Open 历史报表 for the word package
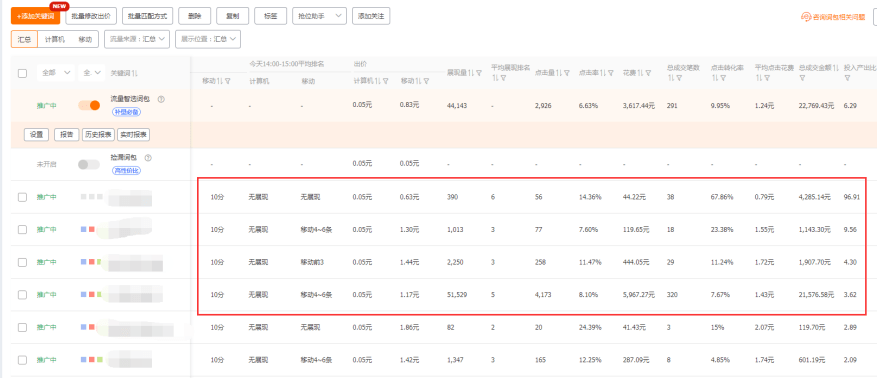Viewport: 878px width, 378px height. (99, 135)
